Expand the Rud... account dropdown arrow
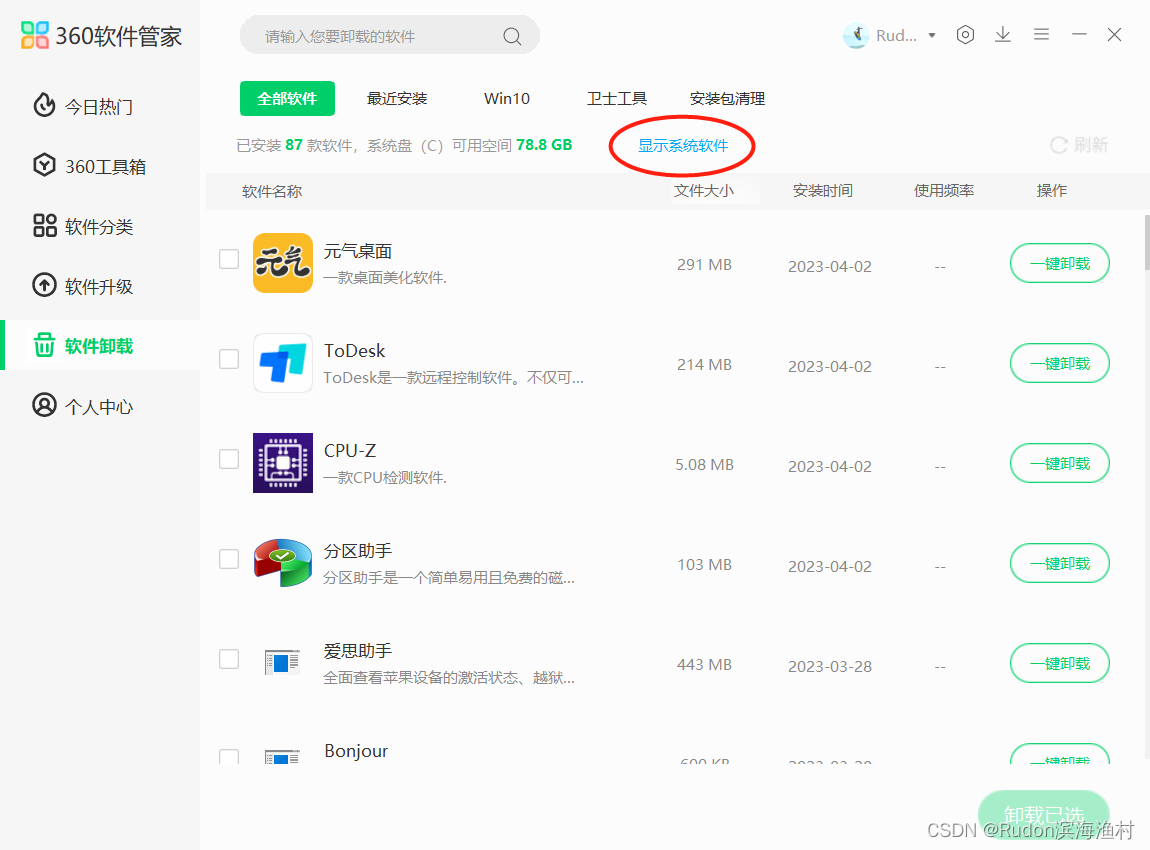1150x850 pixels. pos(931,35)
